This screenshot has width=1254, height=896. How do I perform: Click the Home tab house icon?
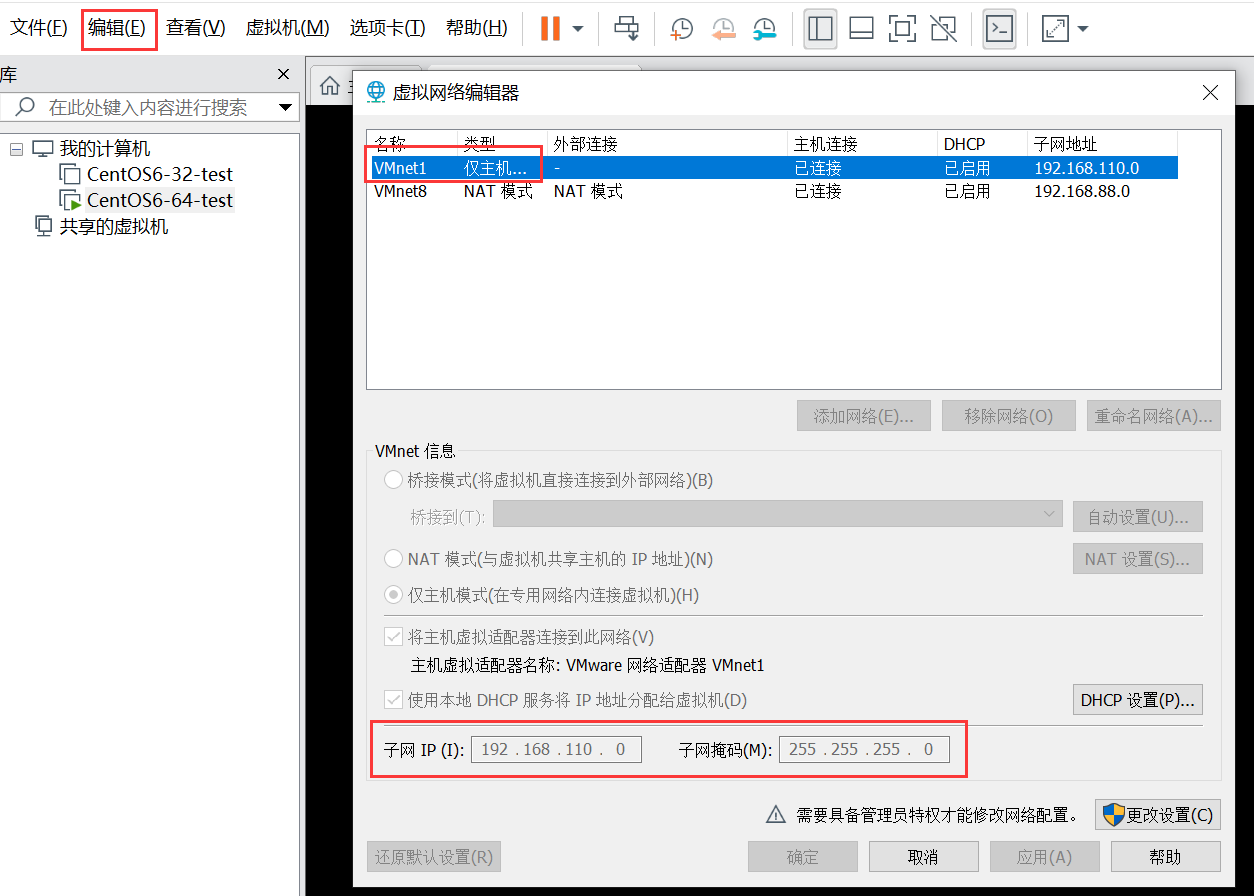[330, 86]
